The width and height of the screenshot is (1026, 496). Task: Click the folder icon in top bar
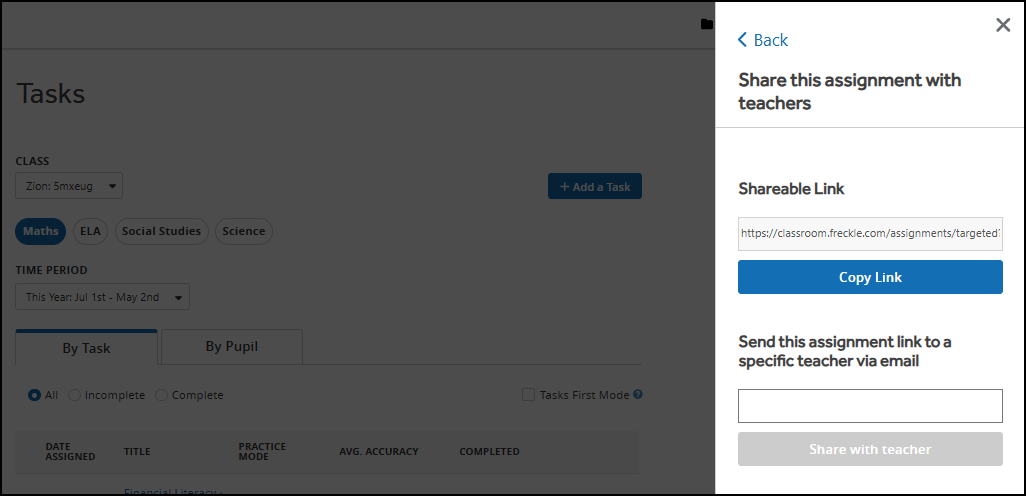707,25
